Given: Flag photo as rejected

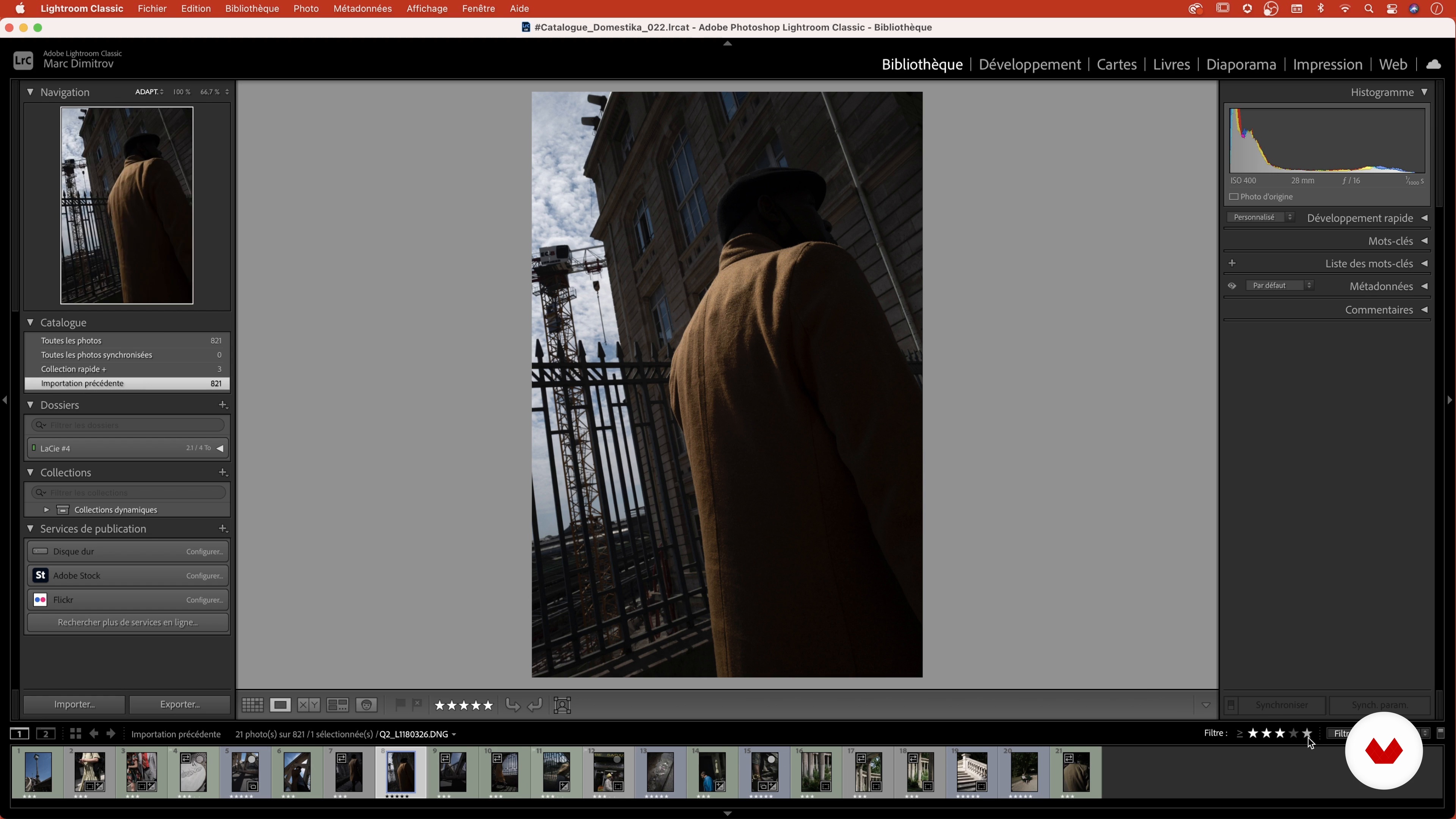Looking at the screenshot, I should pyautogui.click(x=417, y=704).
